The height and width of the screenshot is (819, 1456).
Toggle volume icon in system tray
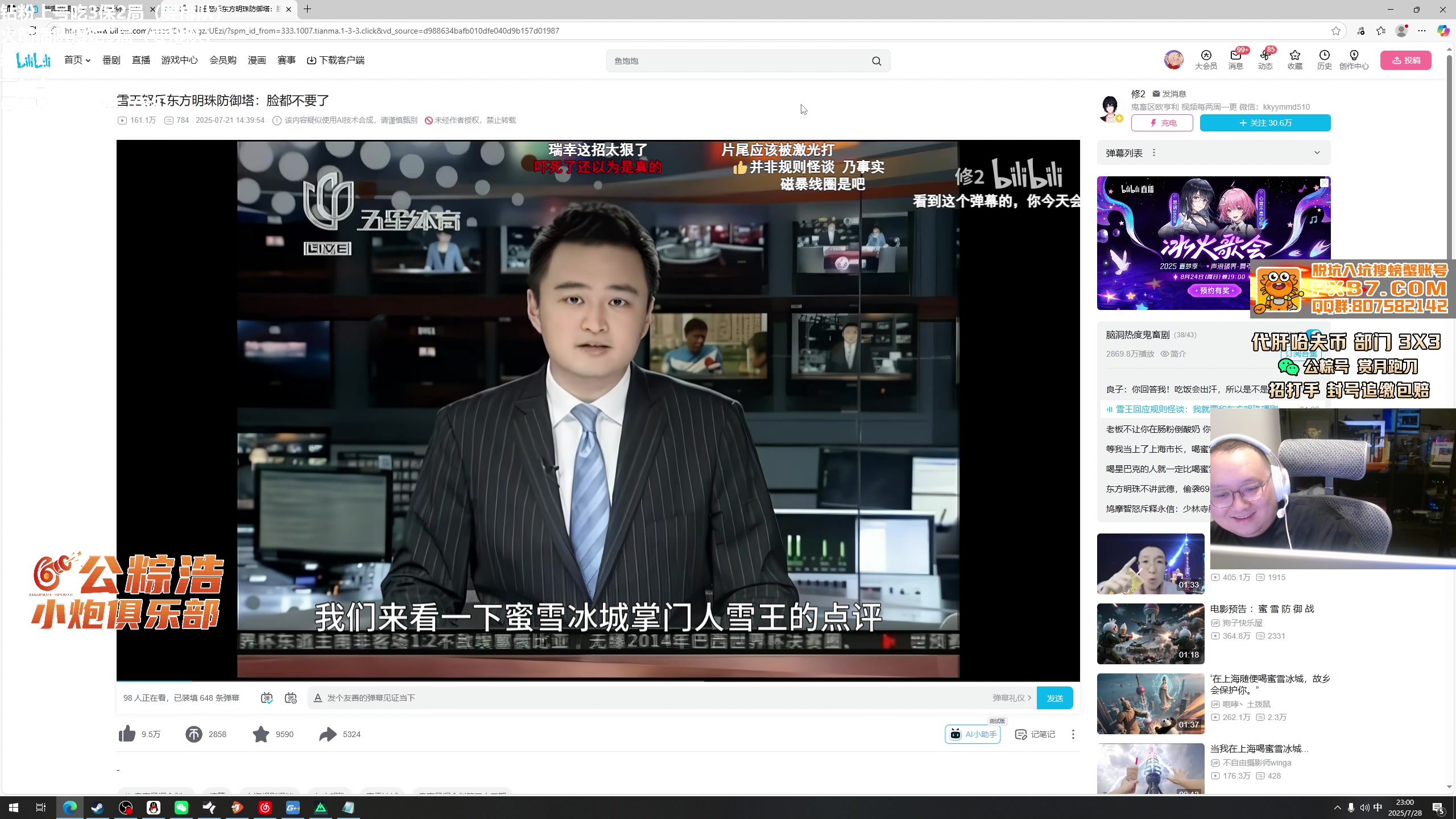[1364, 808]
